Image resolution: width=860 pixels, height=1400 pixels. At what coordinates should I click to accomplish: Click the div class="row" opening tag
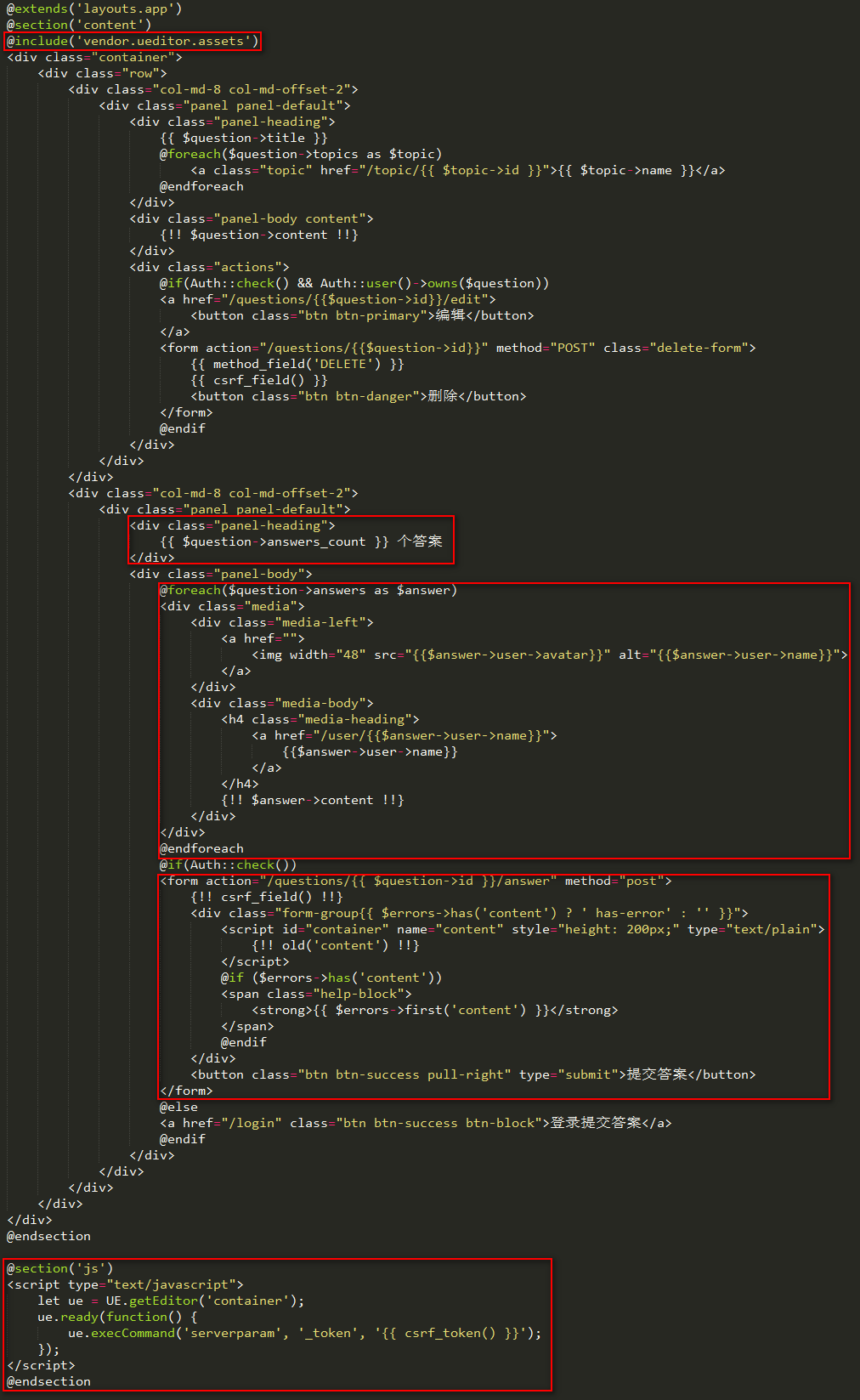[x=102, y=73]
